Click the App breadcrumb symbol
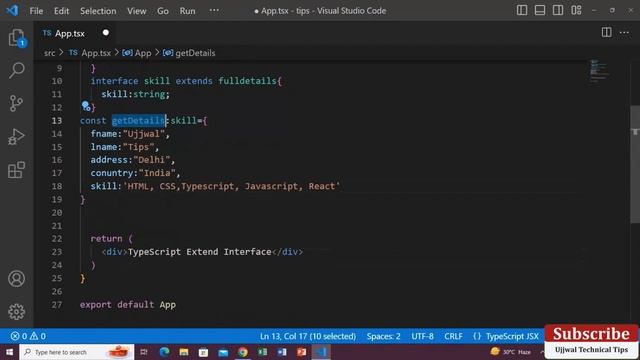Image resolution: width=640 pixels, height=360 pixels. [137, 53]
